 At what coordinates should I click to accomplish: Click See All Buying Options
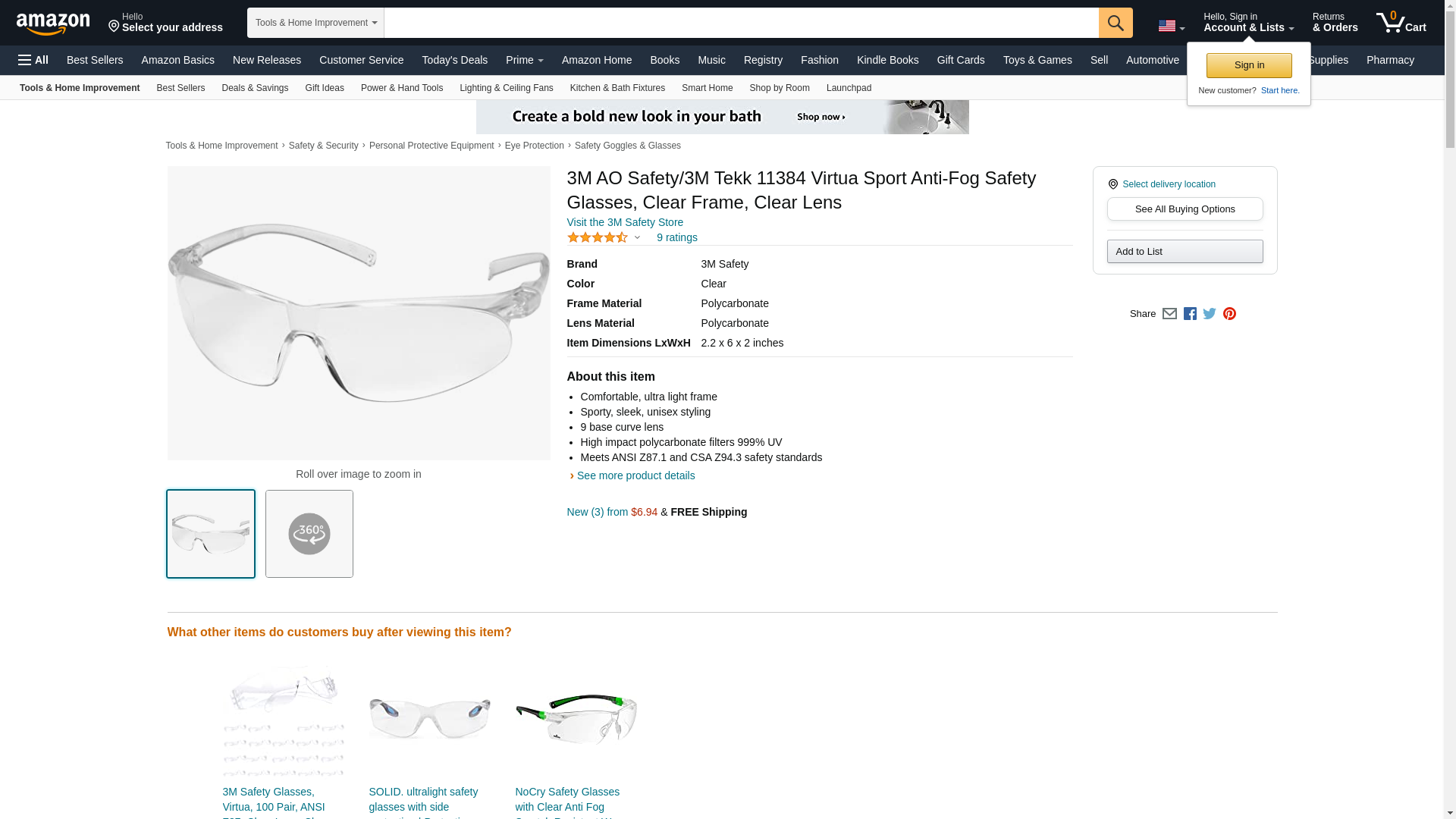[x=1185, y=209]
